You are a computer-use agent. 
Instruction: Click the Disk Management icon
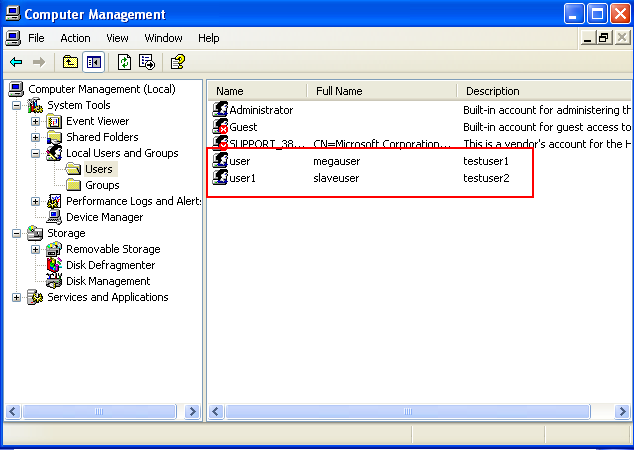(54, 281)
